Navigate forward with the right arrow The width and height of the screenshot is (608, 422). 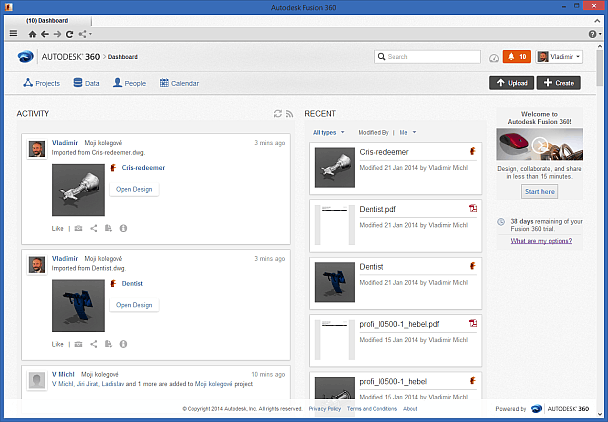tap(57, 34)
